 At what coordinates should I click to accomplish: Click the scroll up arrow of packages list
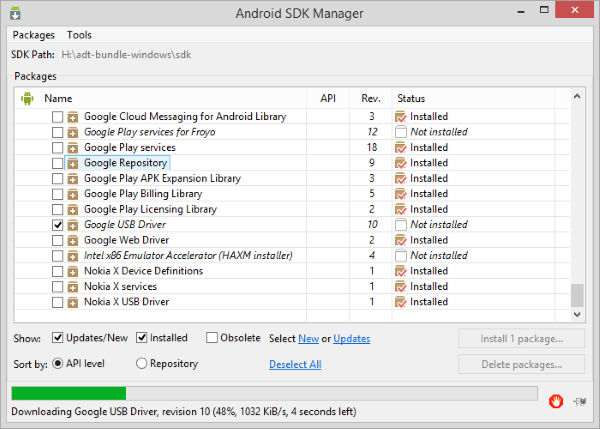click(577, 96)
